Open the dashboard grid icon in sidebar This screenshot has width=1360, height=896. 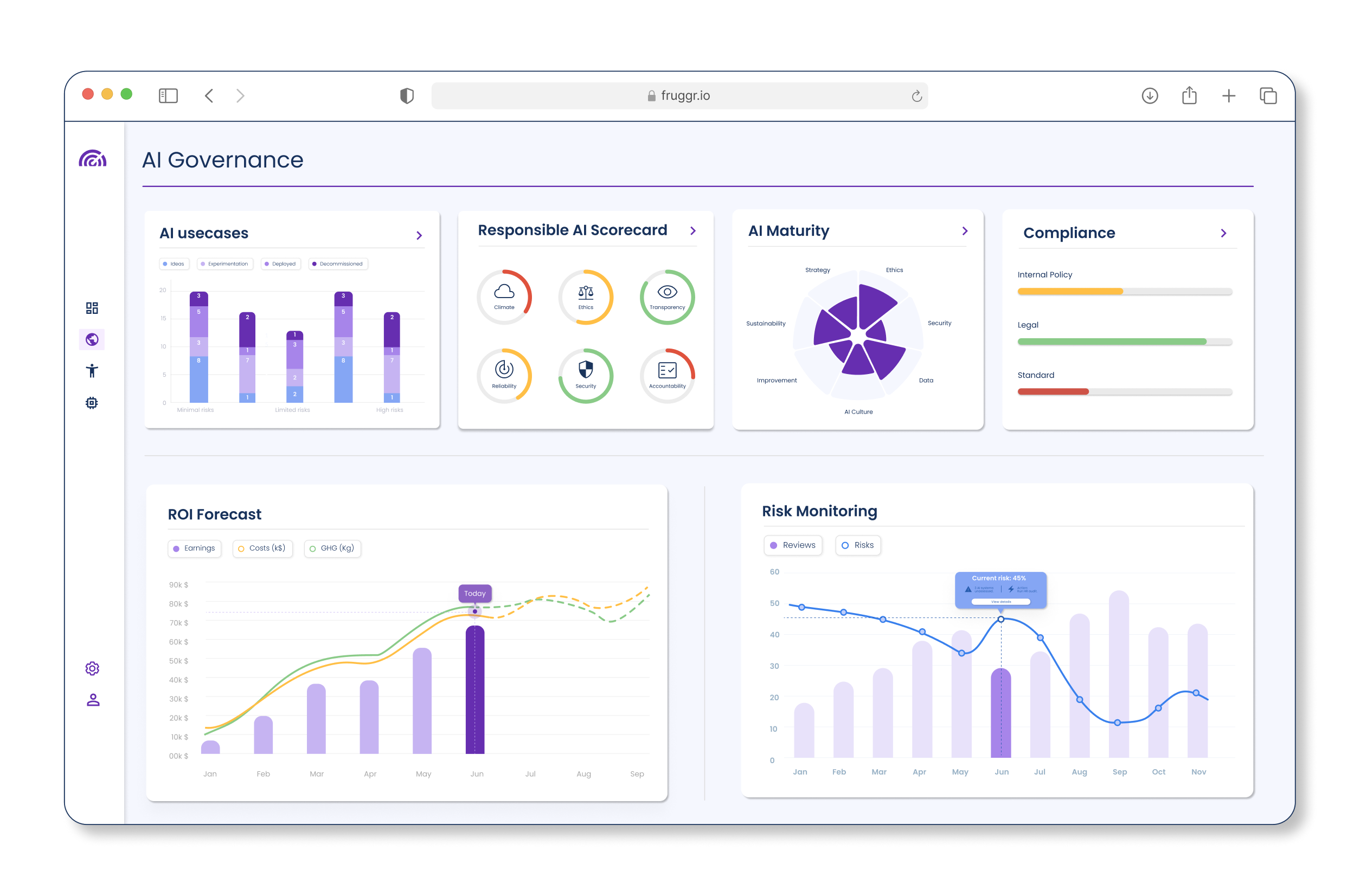pos(92,308)
